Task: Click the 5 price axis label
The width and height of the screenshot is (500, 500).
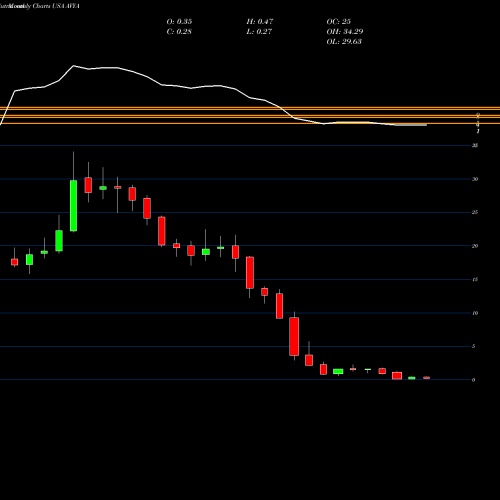Action: (x=473, y=347)
